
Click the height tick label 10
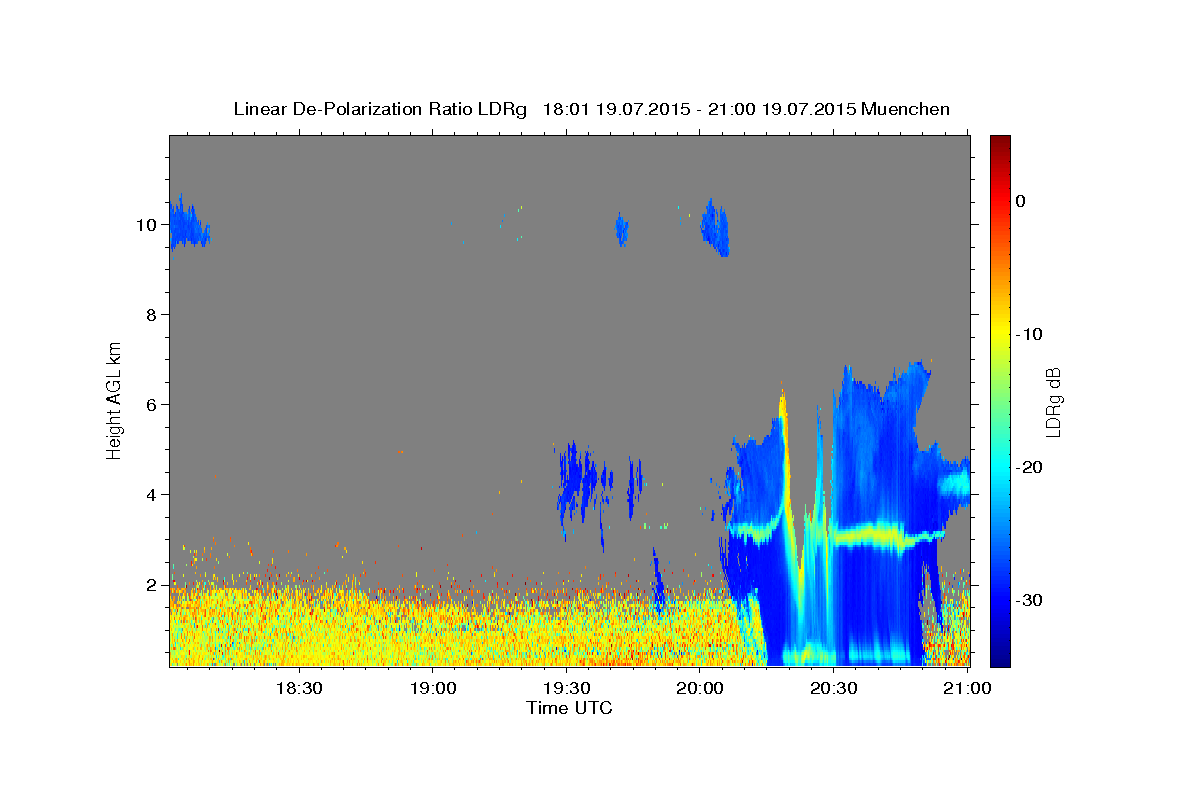pyautogui.click(x=146, y=225)
